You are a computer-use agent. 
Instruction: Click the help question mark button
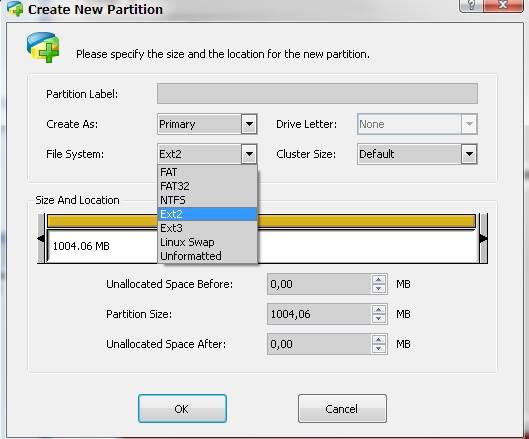pos(471,5)
